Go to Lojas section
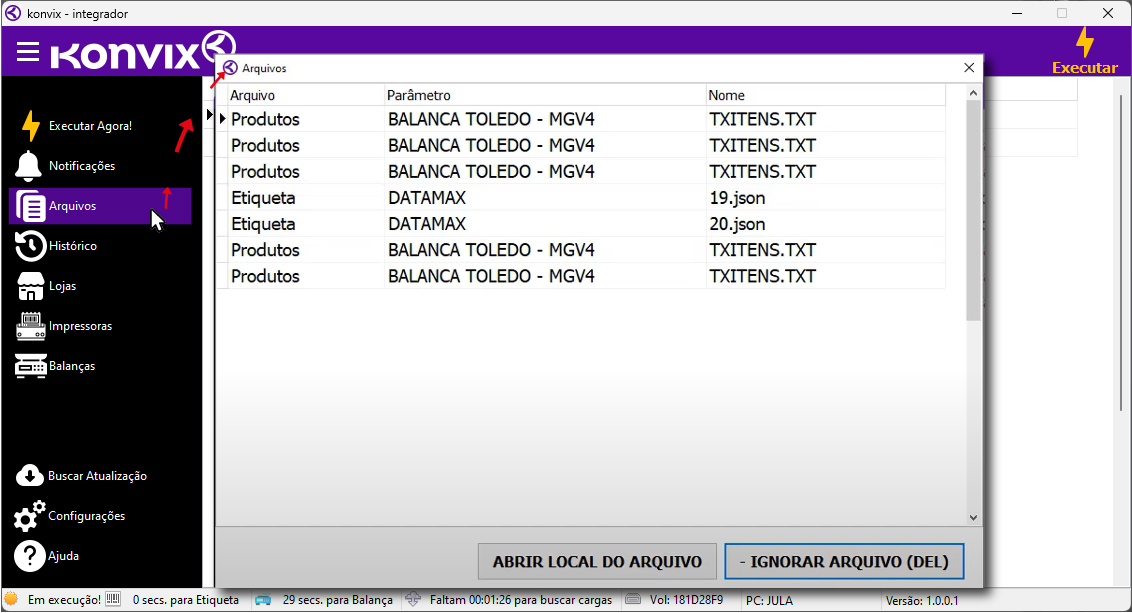Image resolution: width=1132 pixels, height=613 pixels. (62, 286)
